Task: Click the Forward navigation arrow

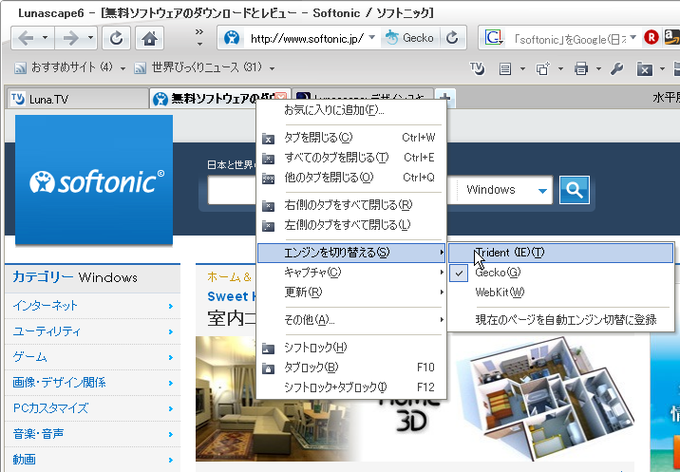Action: 70,39
